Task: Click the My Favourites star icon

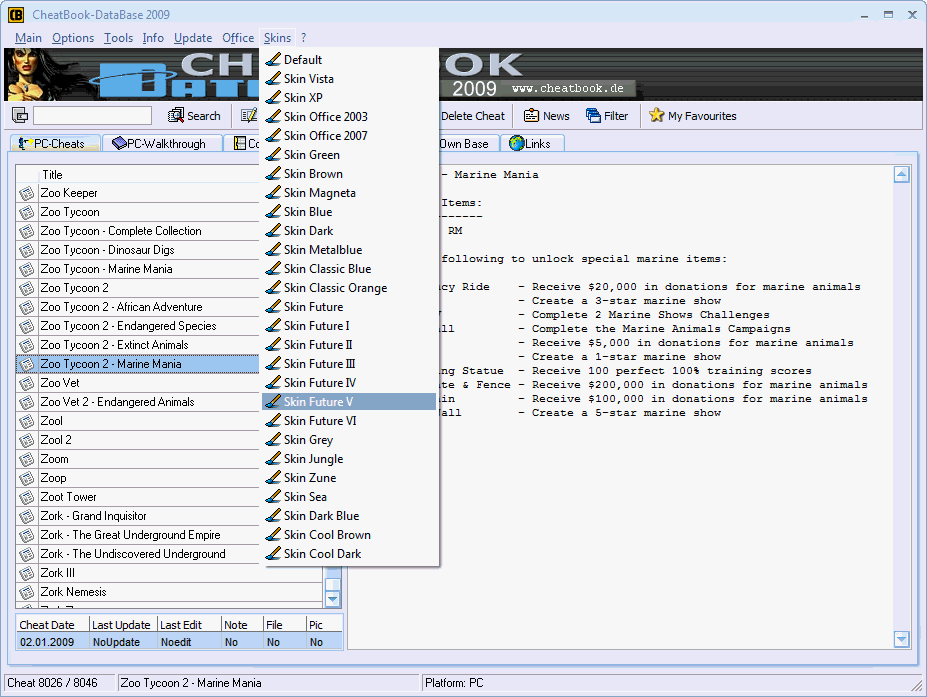Action: pos(657,116)
